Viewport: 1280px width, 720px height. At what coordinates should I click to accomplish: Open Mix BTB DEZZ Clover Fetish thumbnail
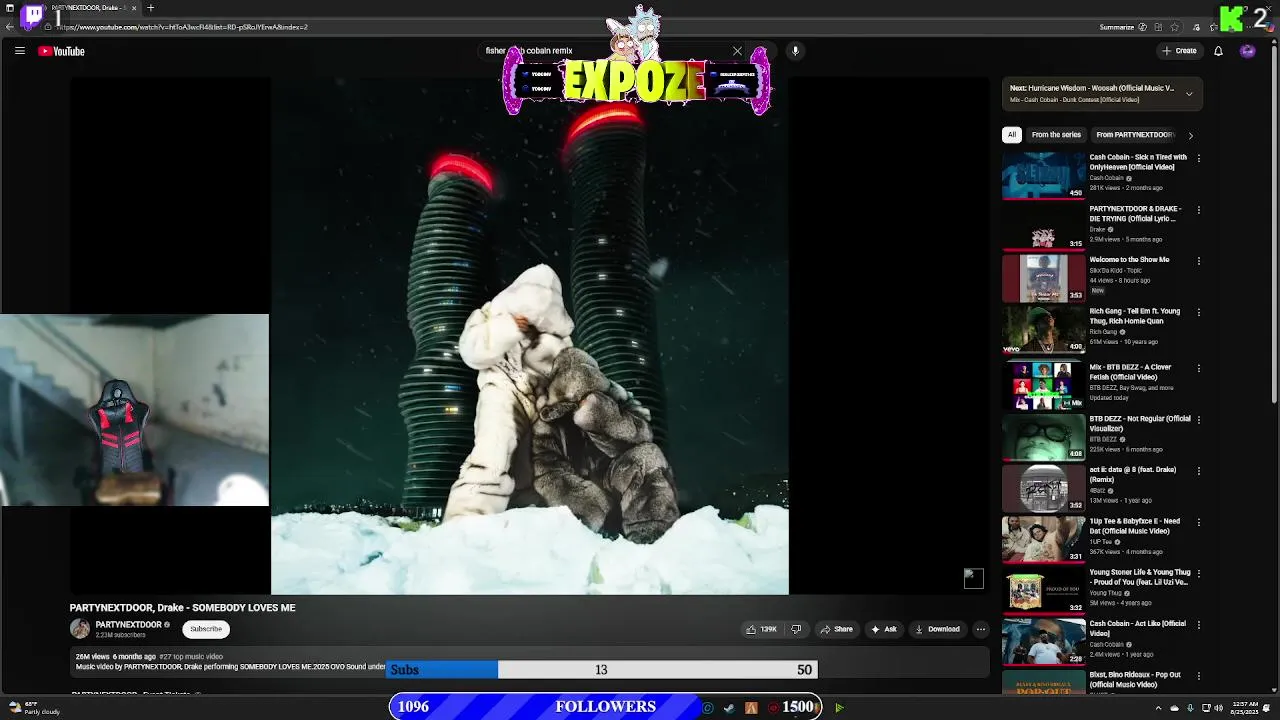pyautogui.click(x=1043, y=386)
